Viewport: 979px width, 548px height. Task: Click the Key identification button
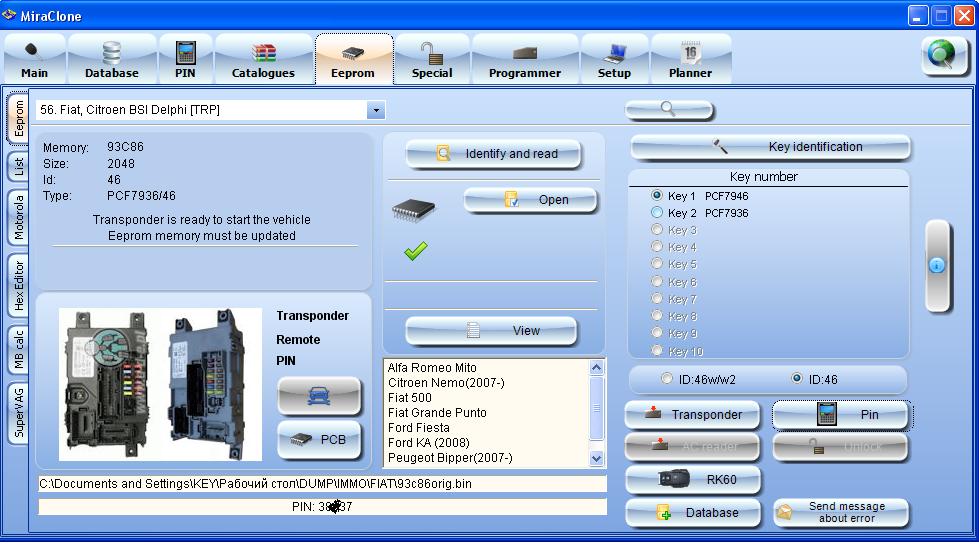770,147
